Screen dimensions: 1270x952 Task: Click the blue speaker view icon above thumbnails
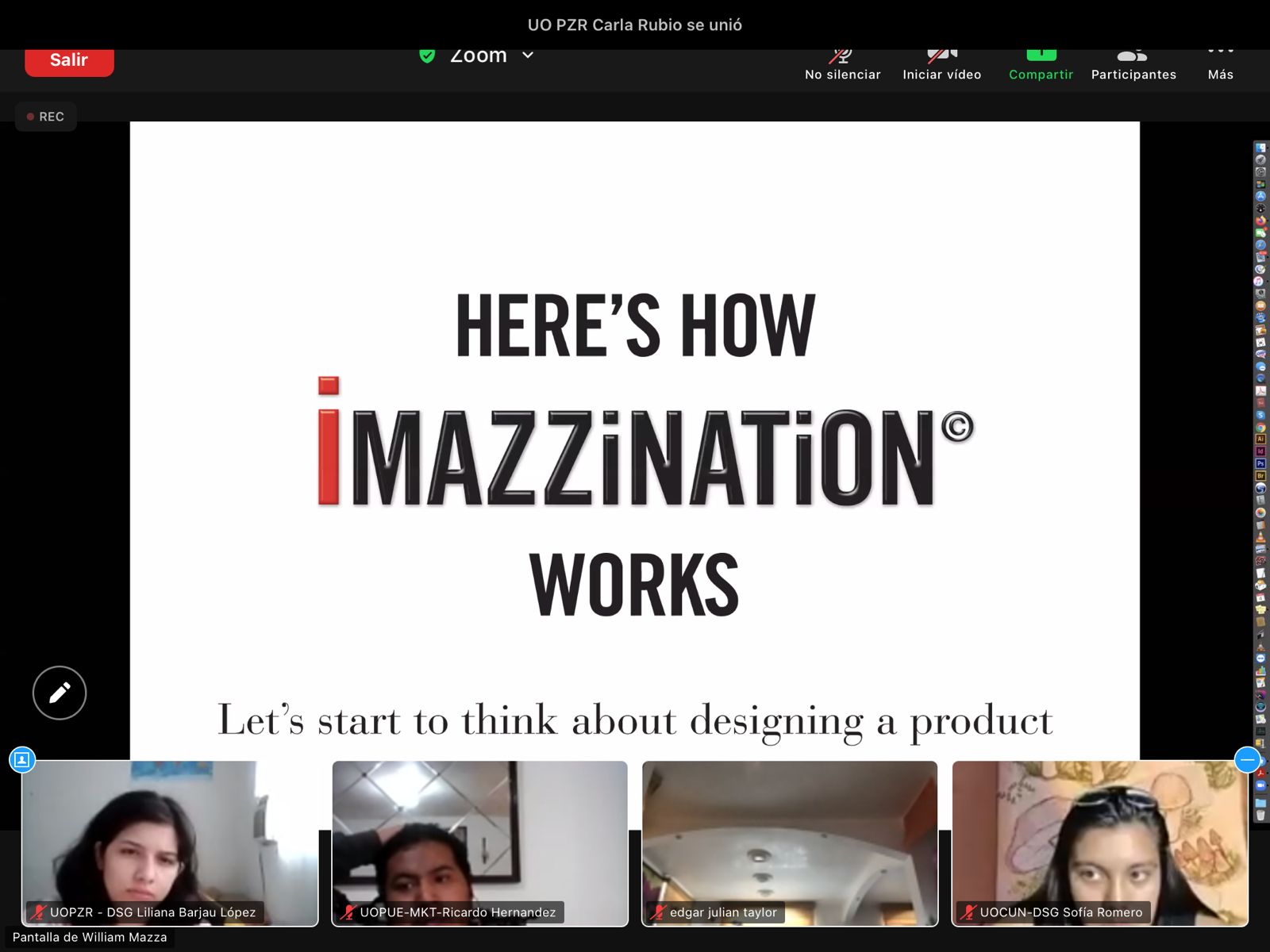(22, 759)
